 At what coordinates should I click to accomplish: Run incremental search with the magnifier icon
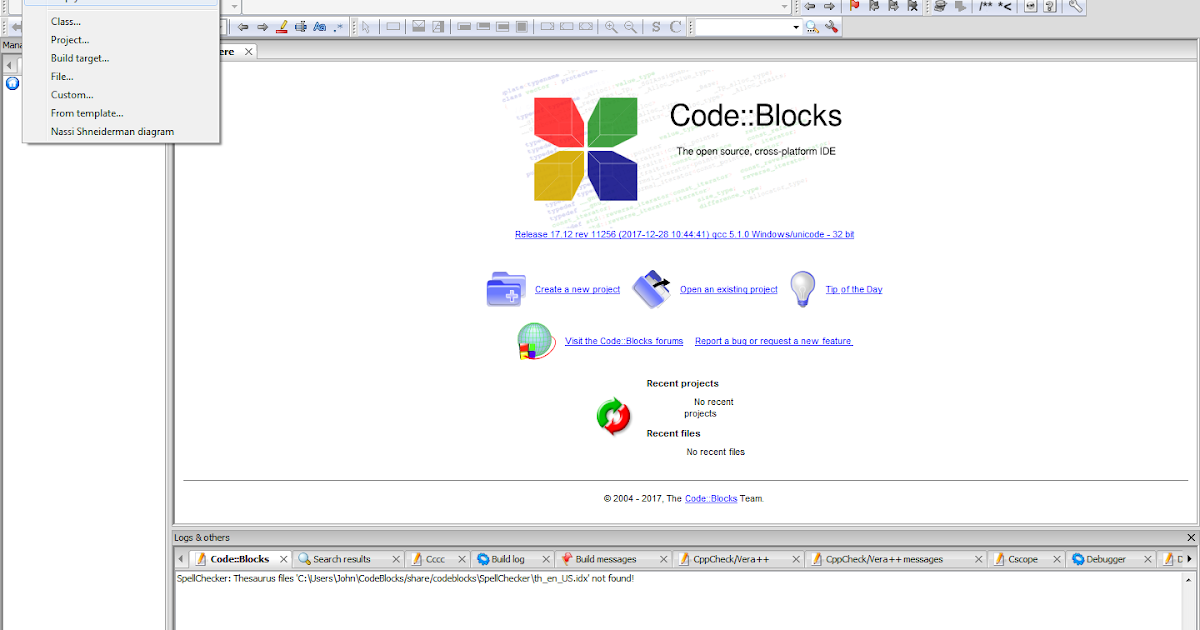coord(812,26)
